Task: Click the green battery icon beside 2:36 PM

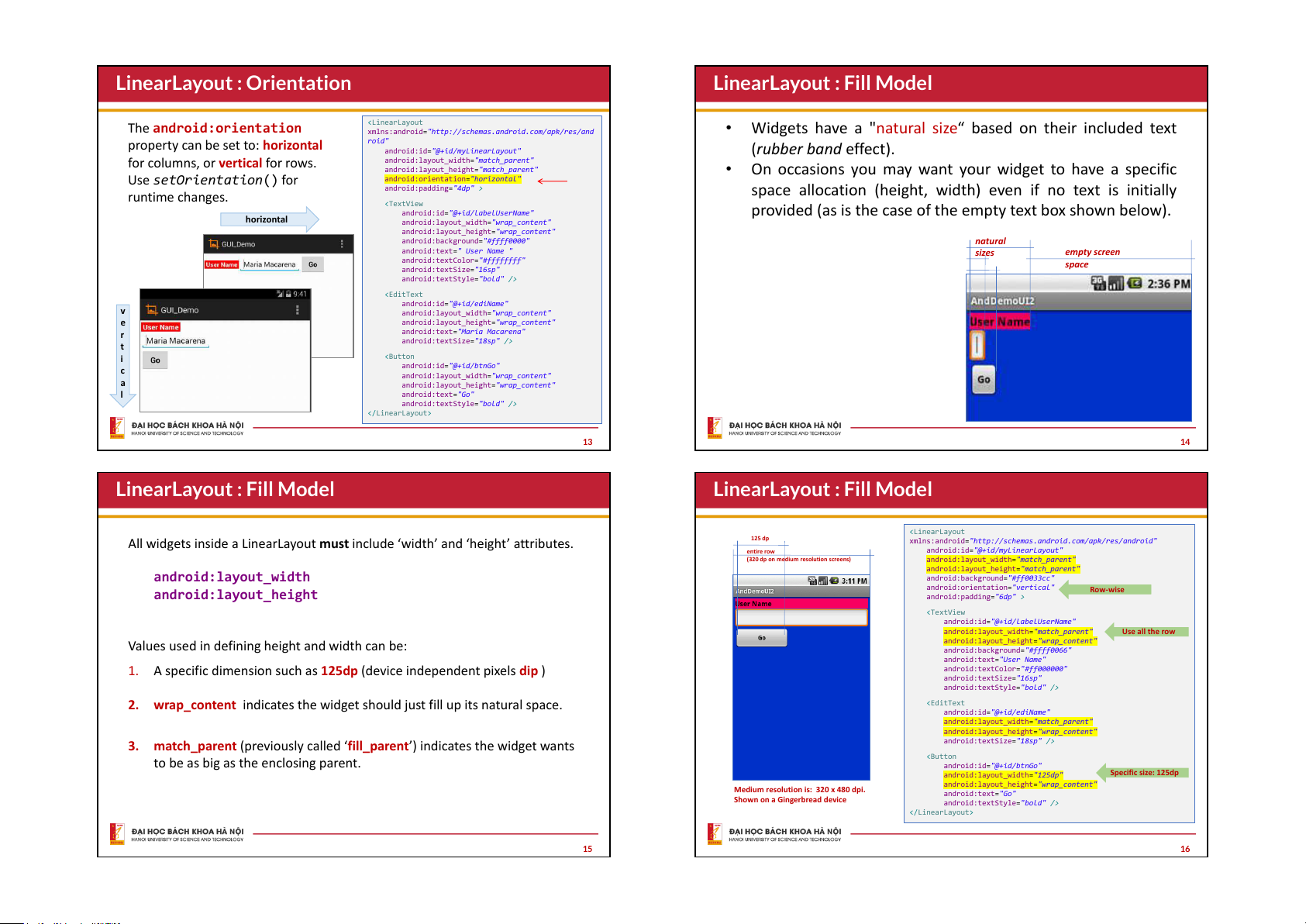Action: pyautogui.click(x=1135, y=284)
